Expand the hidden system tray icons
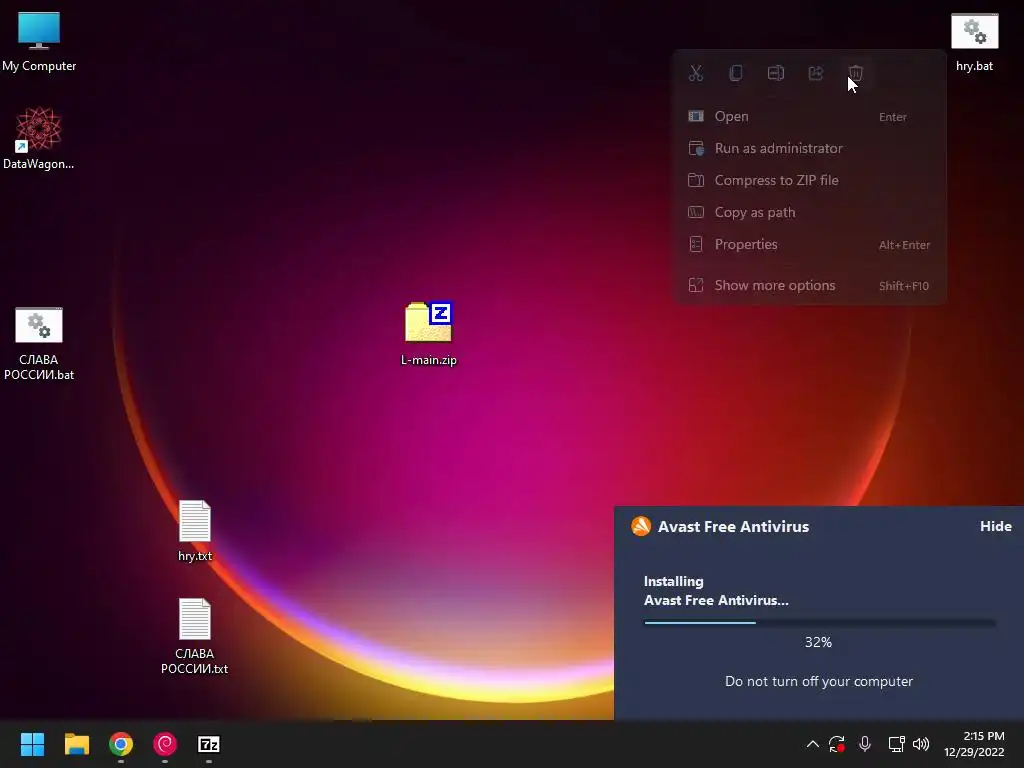The image size is (1024, 768). pyautogui.click(x=812, y=744)
